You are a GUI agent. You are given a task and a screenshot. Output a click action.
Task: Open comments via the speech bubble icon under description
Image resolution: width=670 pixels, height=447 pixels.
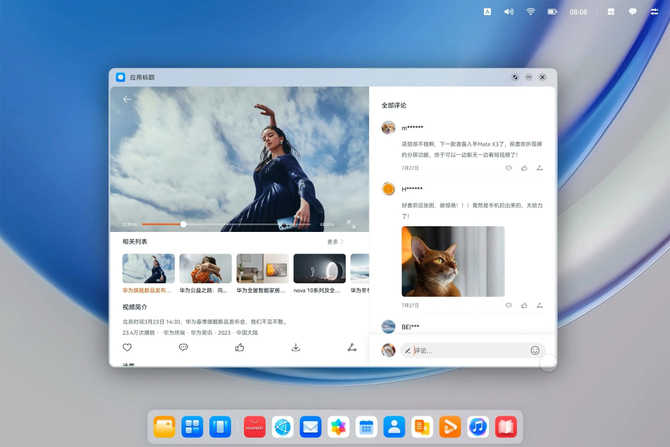tap(183, 347)
